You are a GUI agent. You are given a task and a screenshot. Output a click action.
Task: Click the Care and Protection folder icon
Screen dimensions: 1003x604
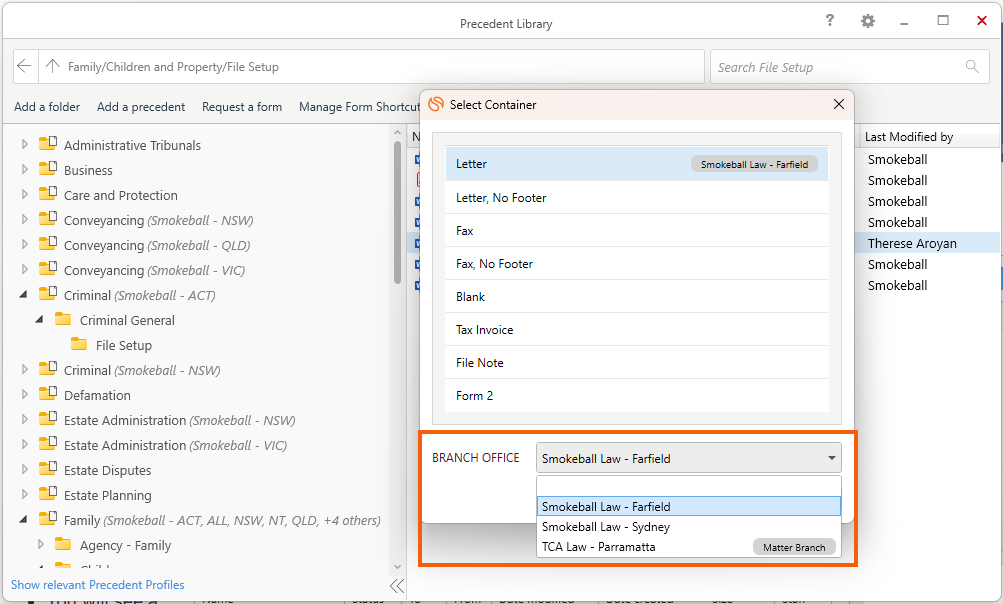click(48, 193)
